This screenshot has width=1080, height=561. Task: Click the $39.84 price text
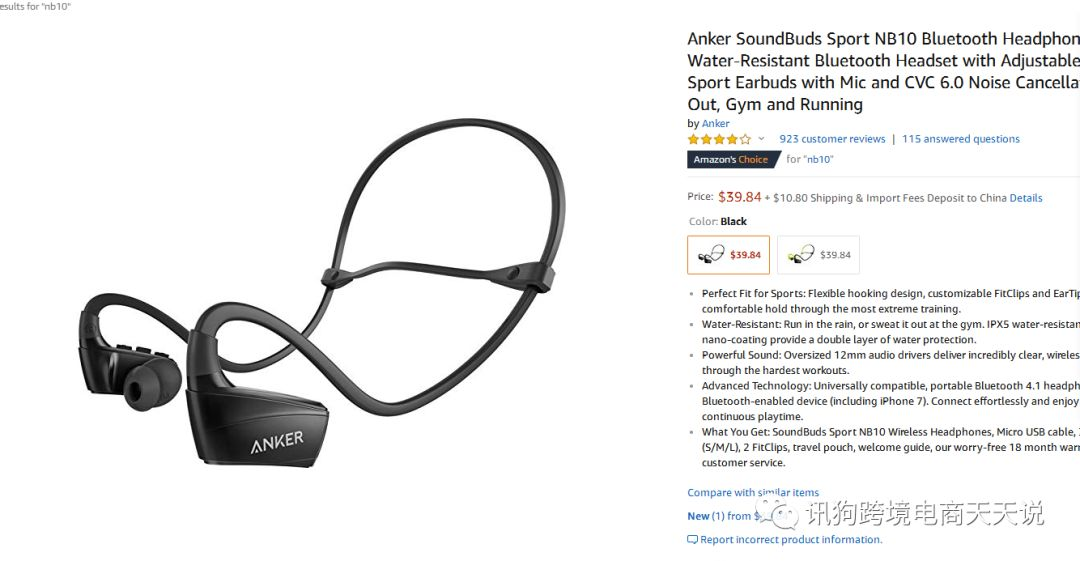pyautogui.click(x=739, y=197)
